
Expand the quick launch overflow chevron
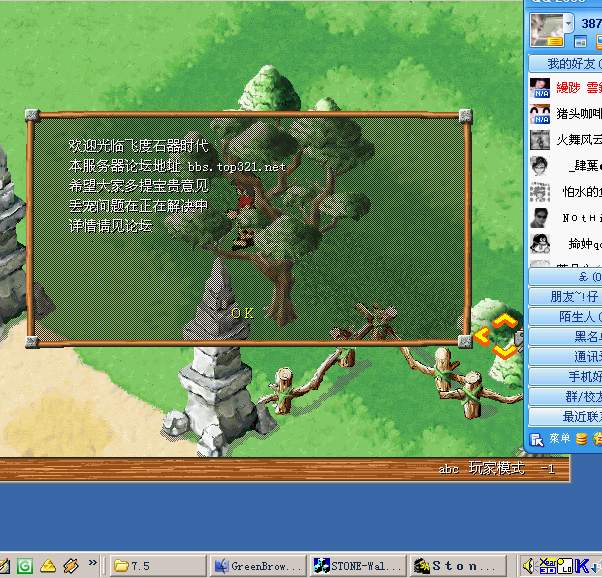(x=93, y=564)
